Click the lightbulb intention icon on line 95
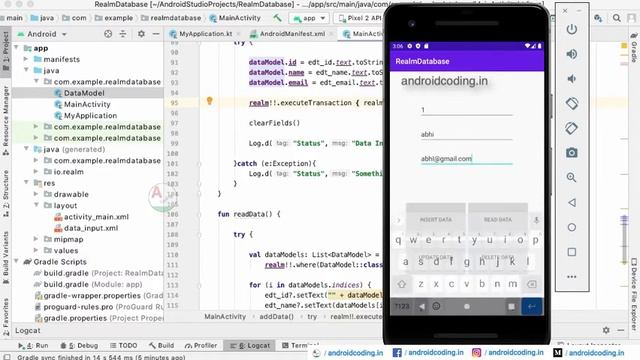Viewport: 640px width, 360px height. coord(209,101)
